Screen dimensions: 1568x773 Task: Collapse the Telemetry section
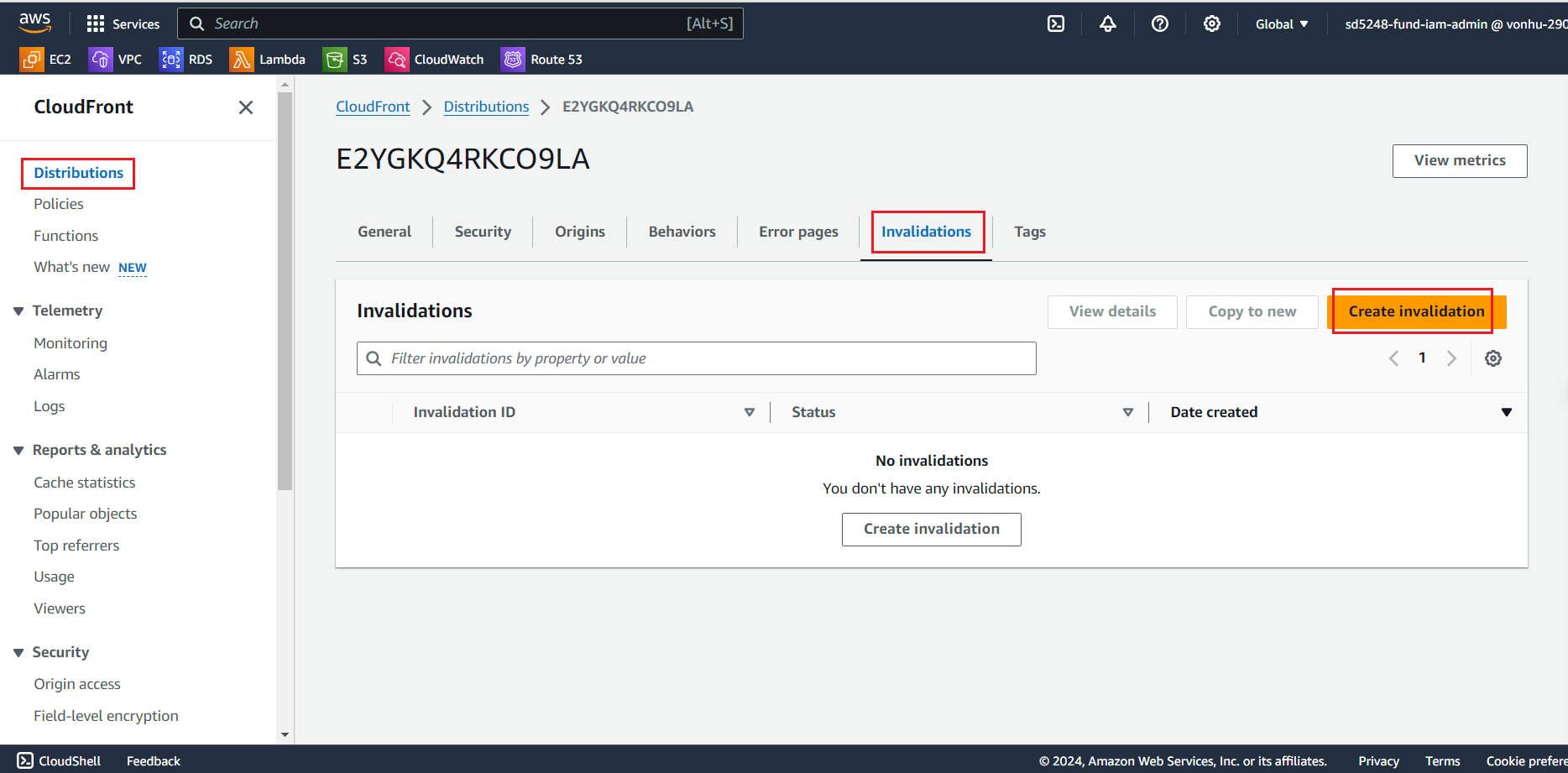(18, 311)
